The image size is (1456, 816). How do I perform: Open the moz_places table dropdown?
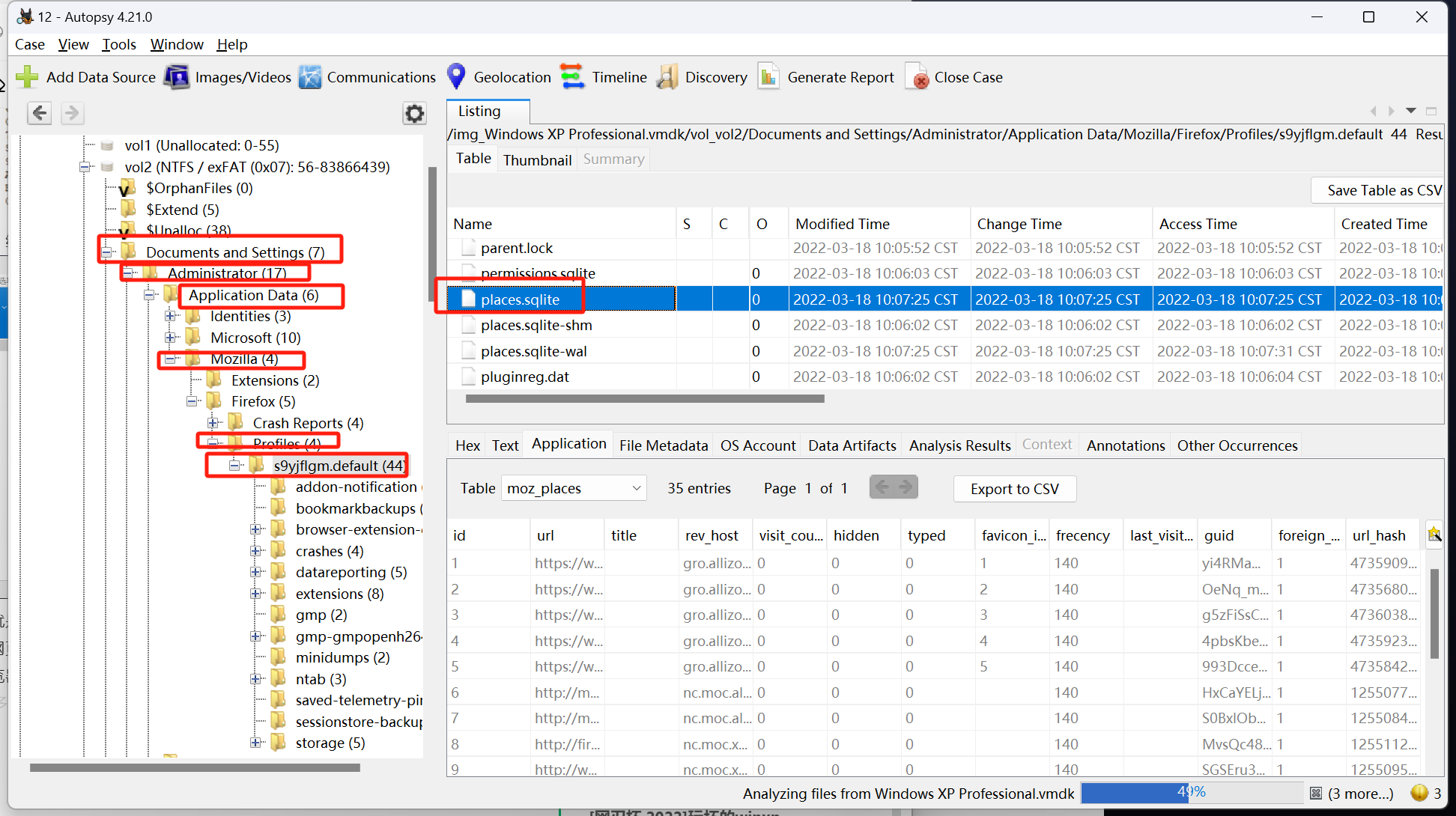click(573, 489)
